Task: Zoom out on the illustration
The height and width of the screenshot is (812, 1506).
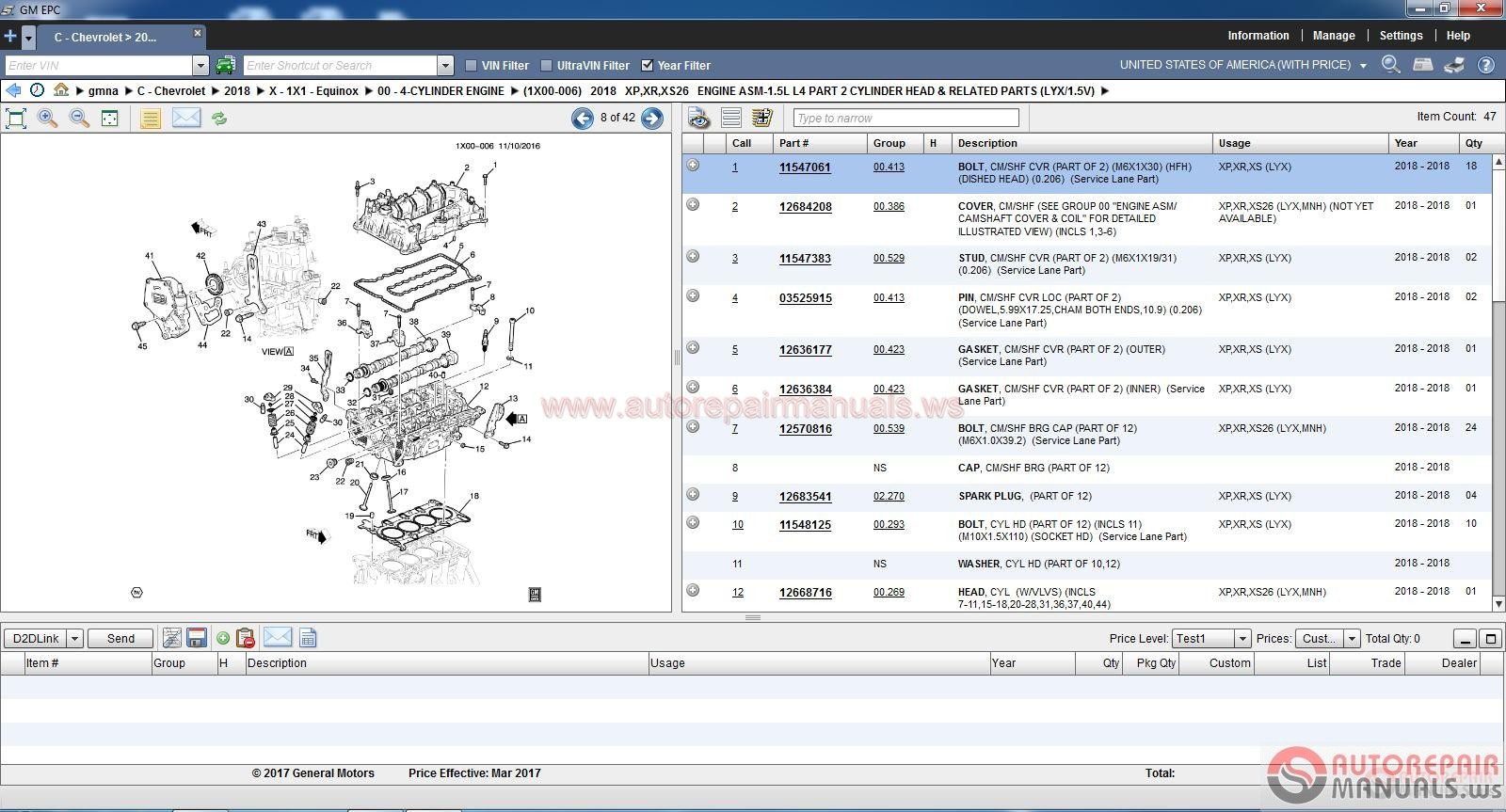Action: coord(80,119)
